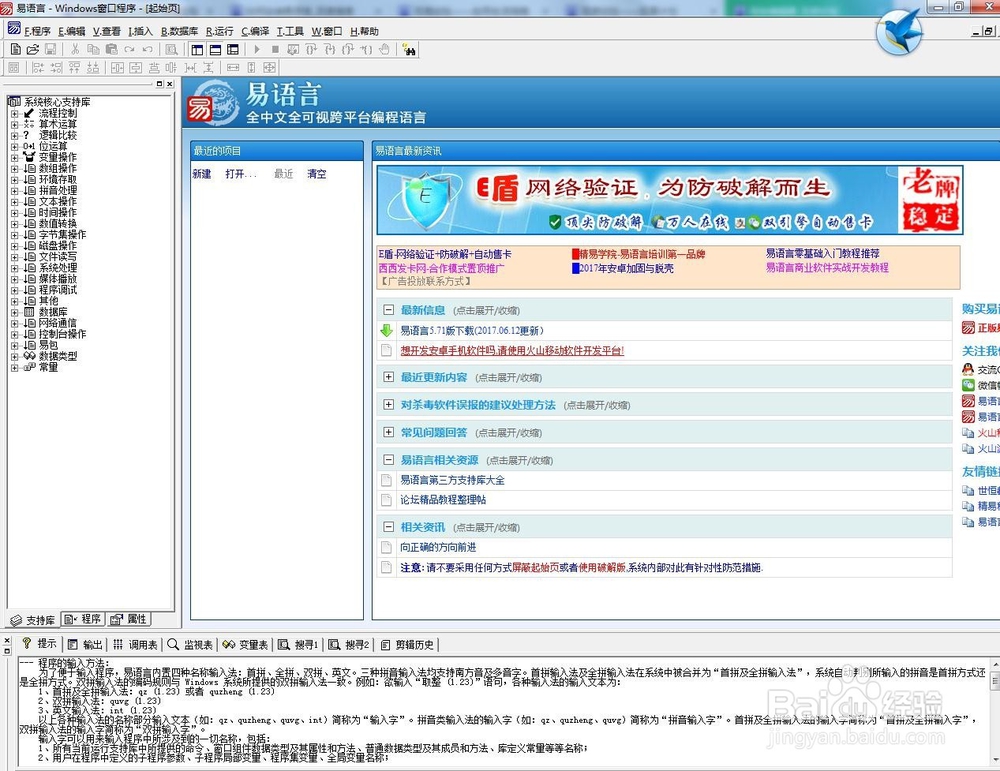Open the B.数据库 menu
This screenshot has height=771, width=1000.
pos(179,31)
